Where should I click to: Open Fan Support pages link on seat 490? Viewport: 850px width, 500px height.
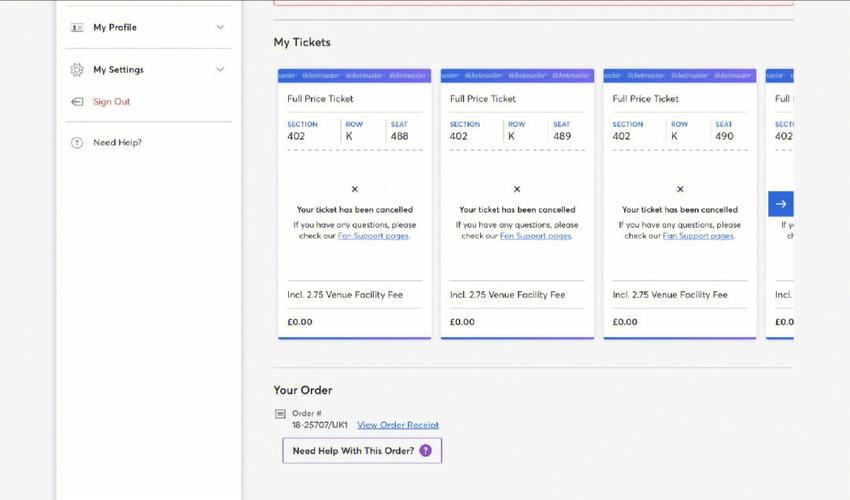[x=698, y=236]
